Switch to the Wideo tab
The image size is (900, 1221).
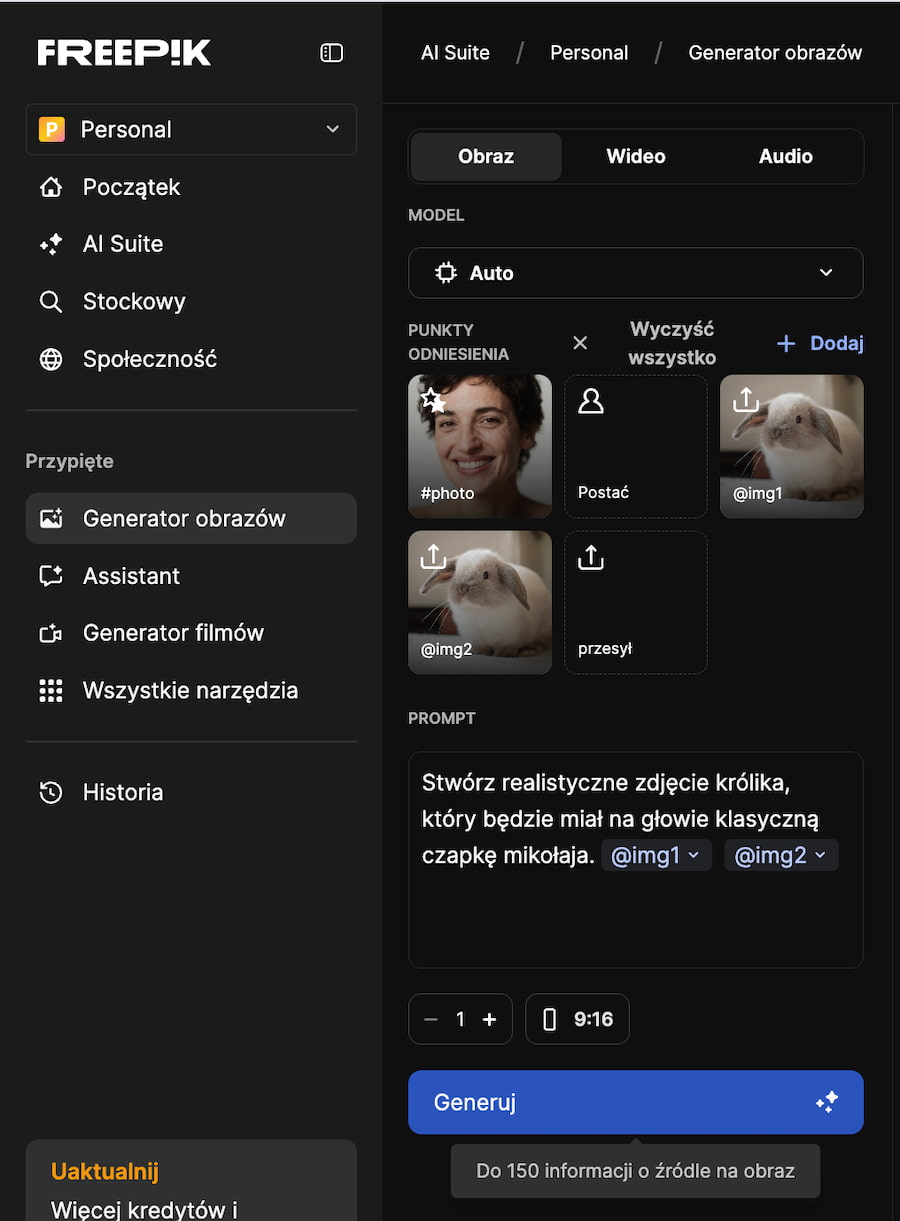[635, 156]
